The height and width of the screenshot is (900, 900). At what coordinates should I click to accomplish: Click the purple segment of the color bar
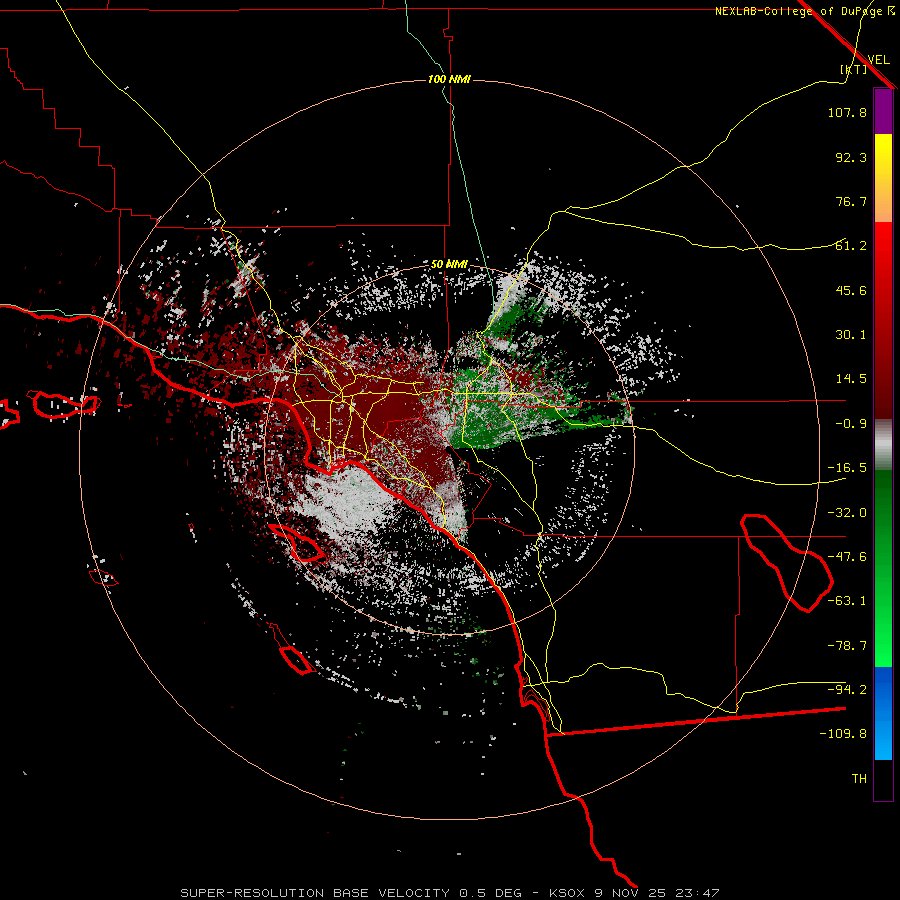(883, 111)
